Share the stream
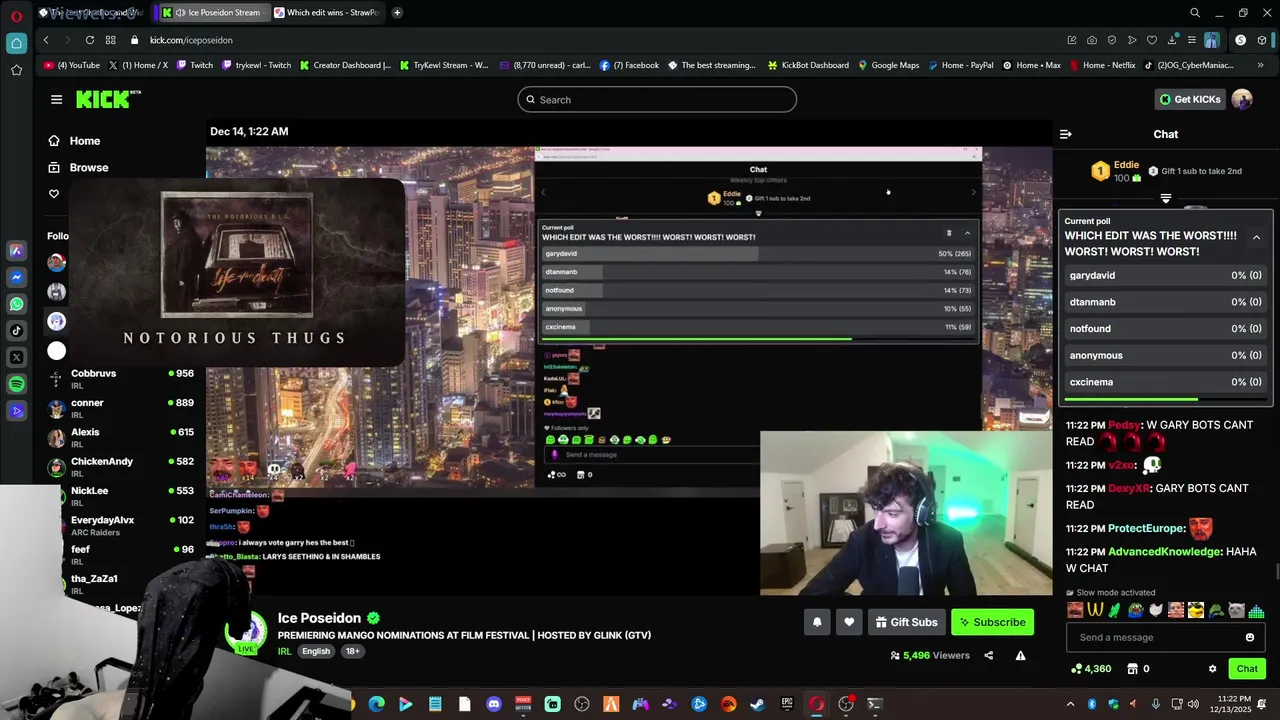Viewport: 1280px width, 720px height. pos(988,656)
